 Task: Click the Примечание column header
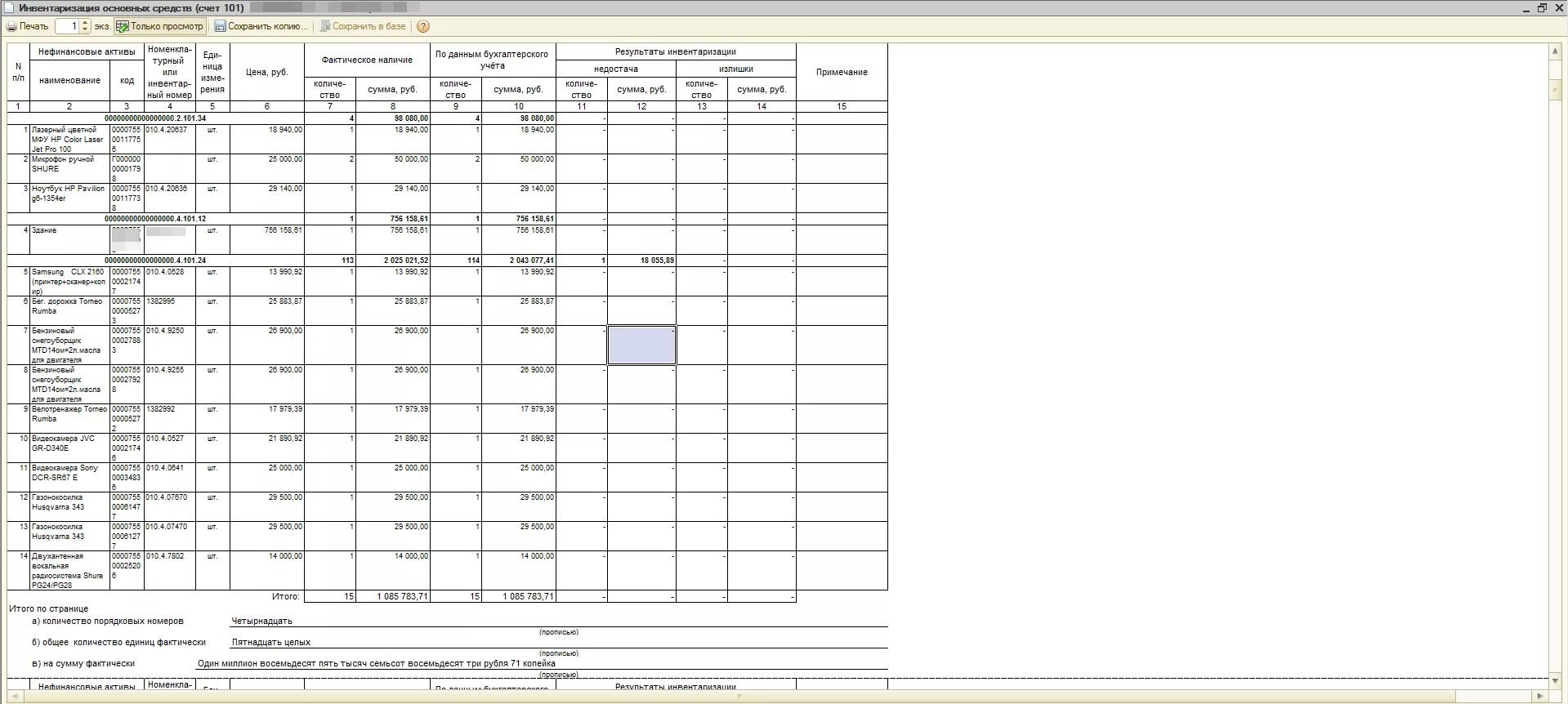pos(842,72)
